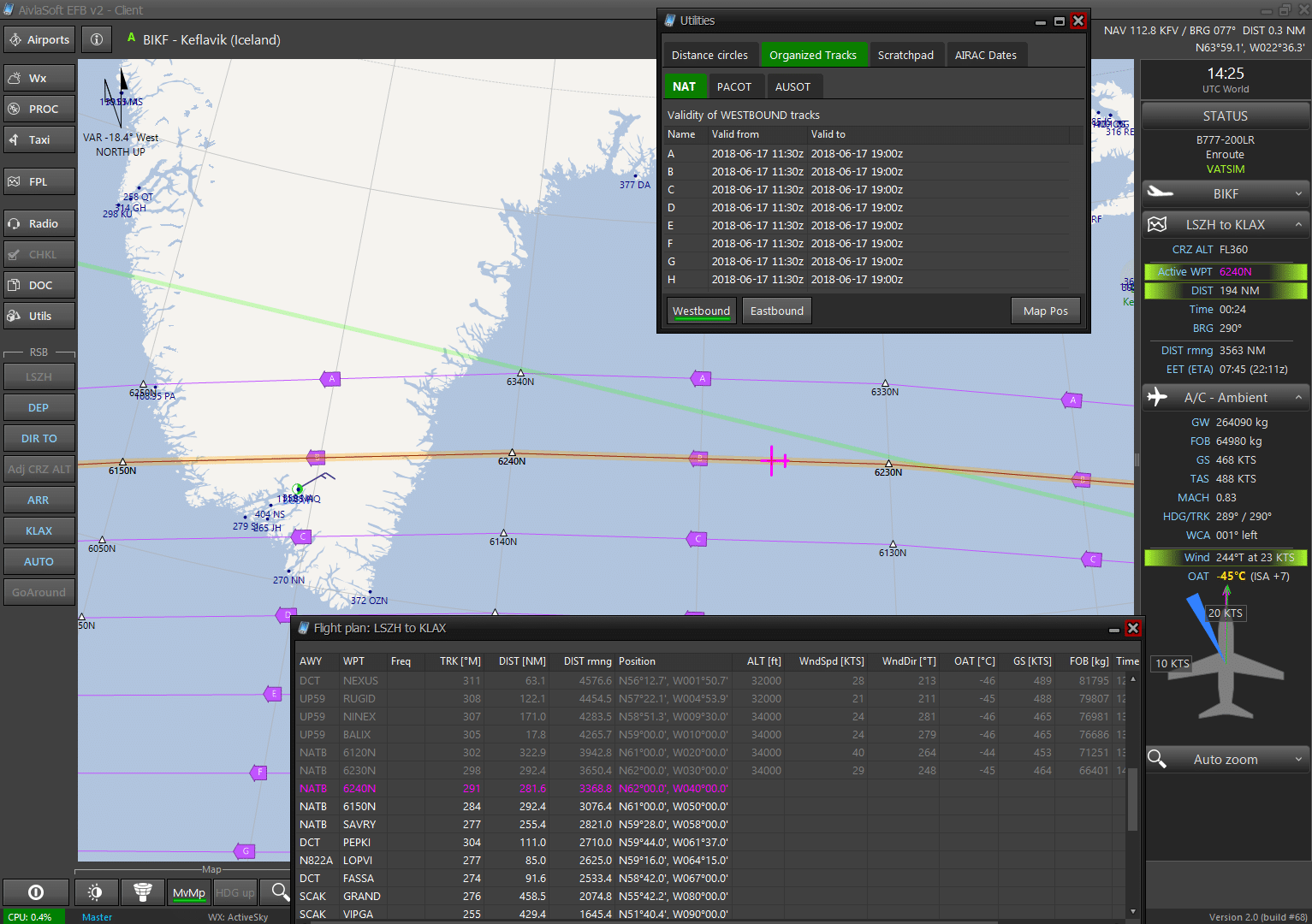1312x924 pixels.
Task: Toggle AUTO mode in RSB section
Action: [x=39, y=561]
